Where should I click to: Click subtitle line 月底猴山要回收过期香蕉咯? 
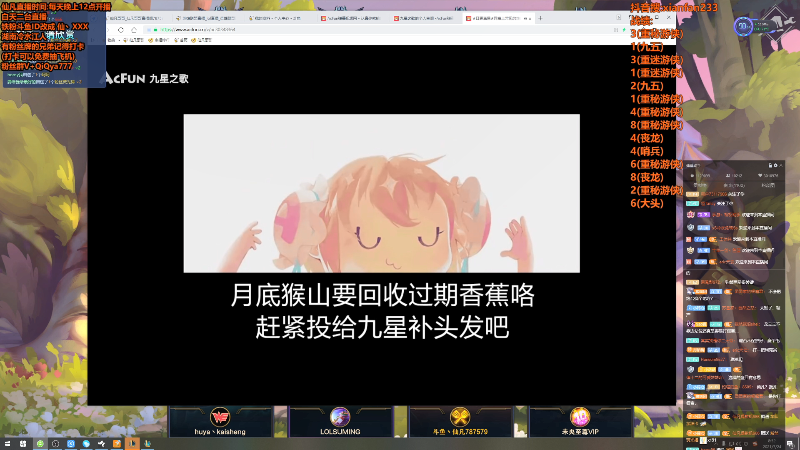[382, 295]
